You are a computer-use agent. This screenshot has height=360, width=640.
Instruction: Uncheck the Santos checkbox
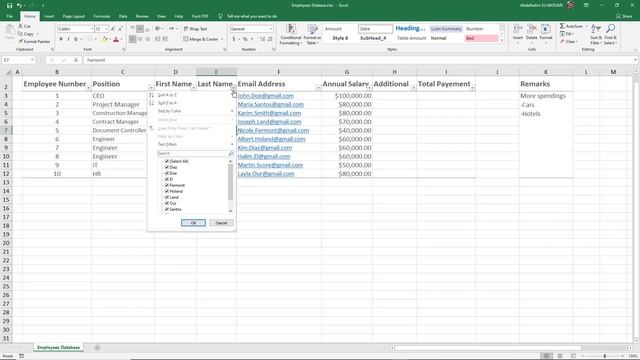(167, 209)
